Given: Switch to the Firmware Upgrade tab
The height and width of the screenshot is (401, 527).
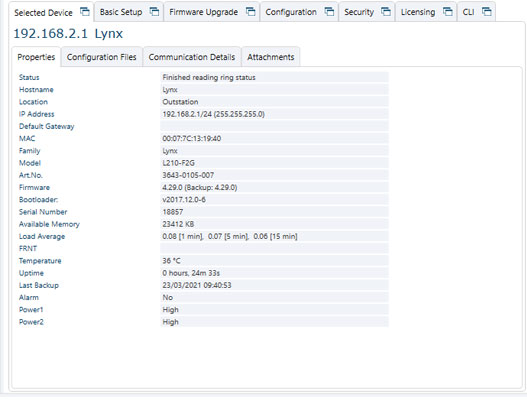Looking at the screenshot, I should pos(203,12).
